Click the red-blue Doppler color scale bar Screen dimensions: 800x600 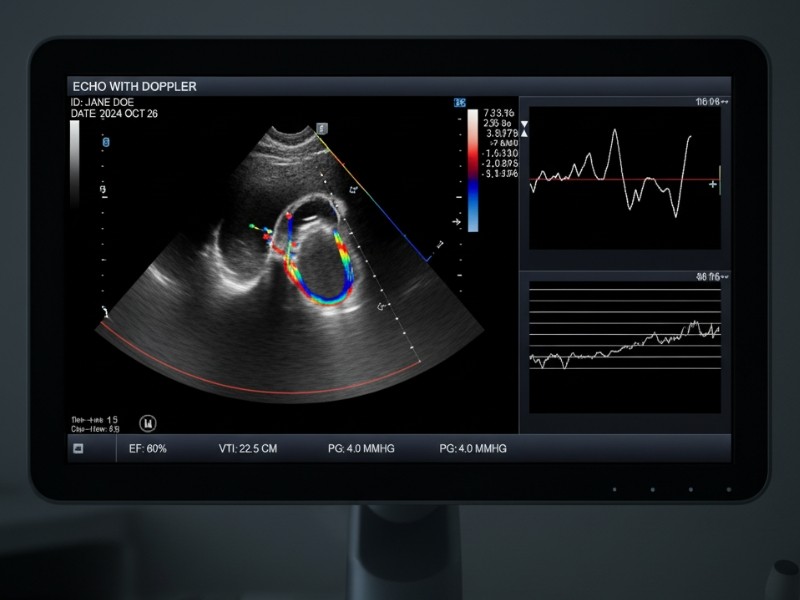pos(473,170)
